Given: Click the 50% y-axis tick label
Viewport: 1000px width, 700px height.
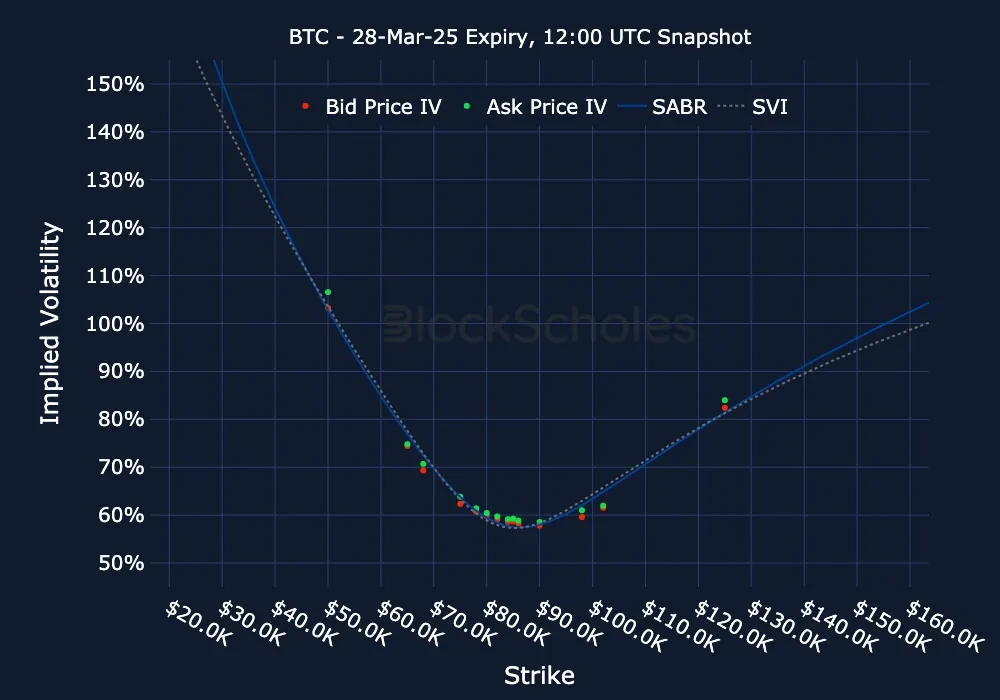Looking at the screenshot, I should click(x=122, y=563).
